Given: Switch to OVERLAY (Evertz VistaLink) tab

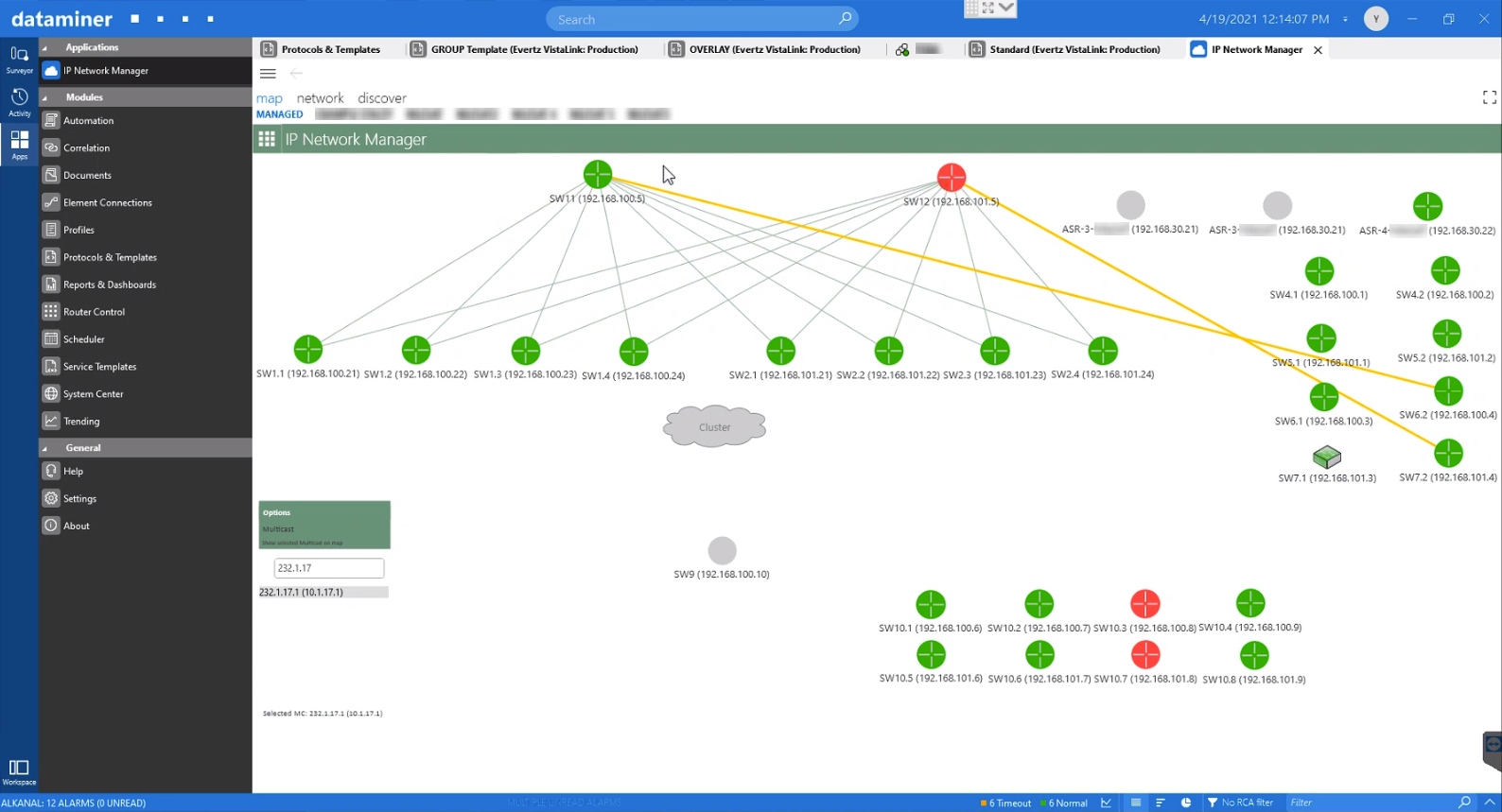Looking at the screenshot, I should 765,49.
